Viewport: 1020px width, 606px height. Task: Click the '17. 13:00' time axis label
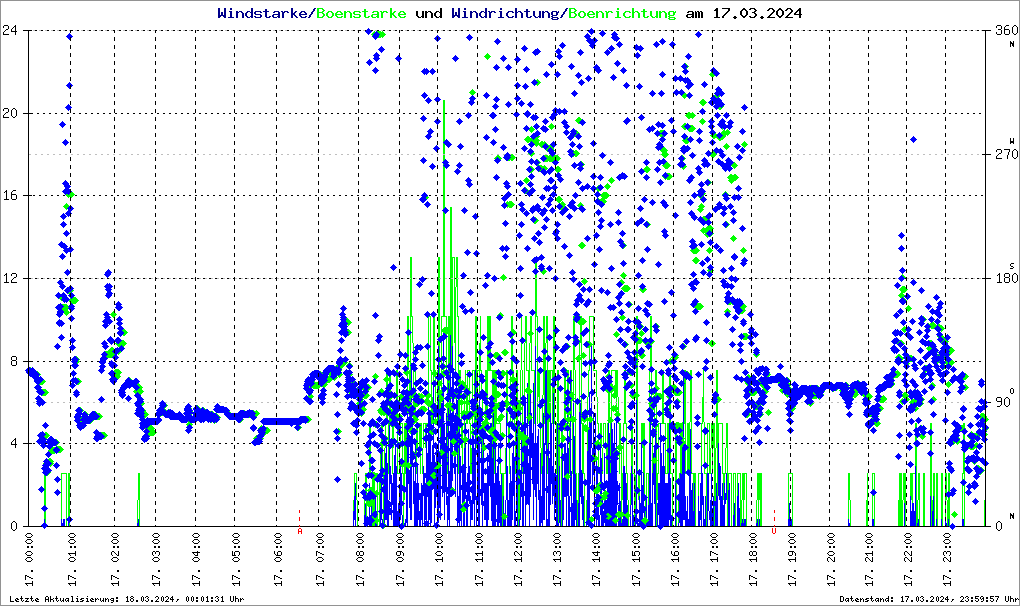[x=557, y=560]
